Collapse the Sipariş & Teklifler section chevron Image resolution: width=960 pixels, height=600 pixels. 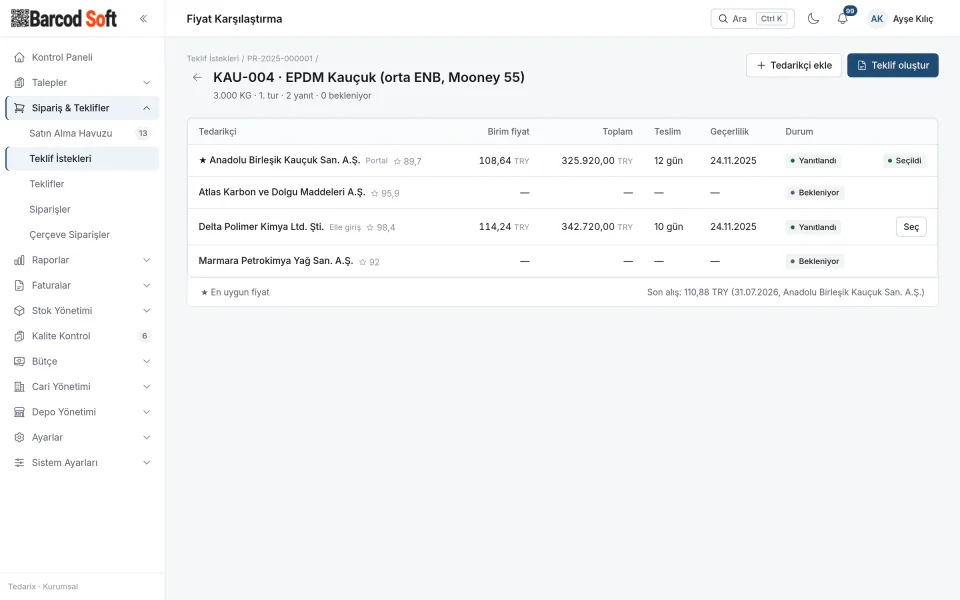click(x=146, y=108)
